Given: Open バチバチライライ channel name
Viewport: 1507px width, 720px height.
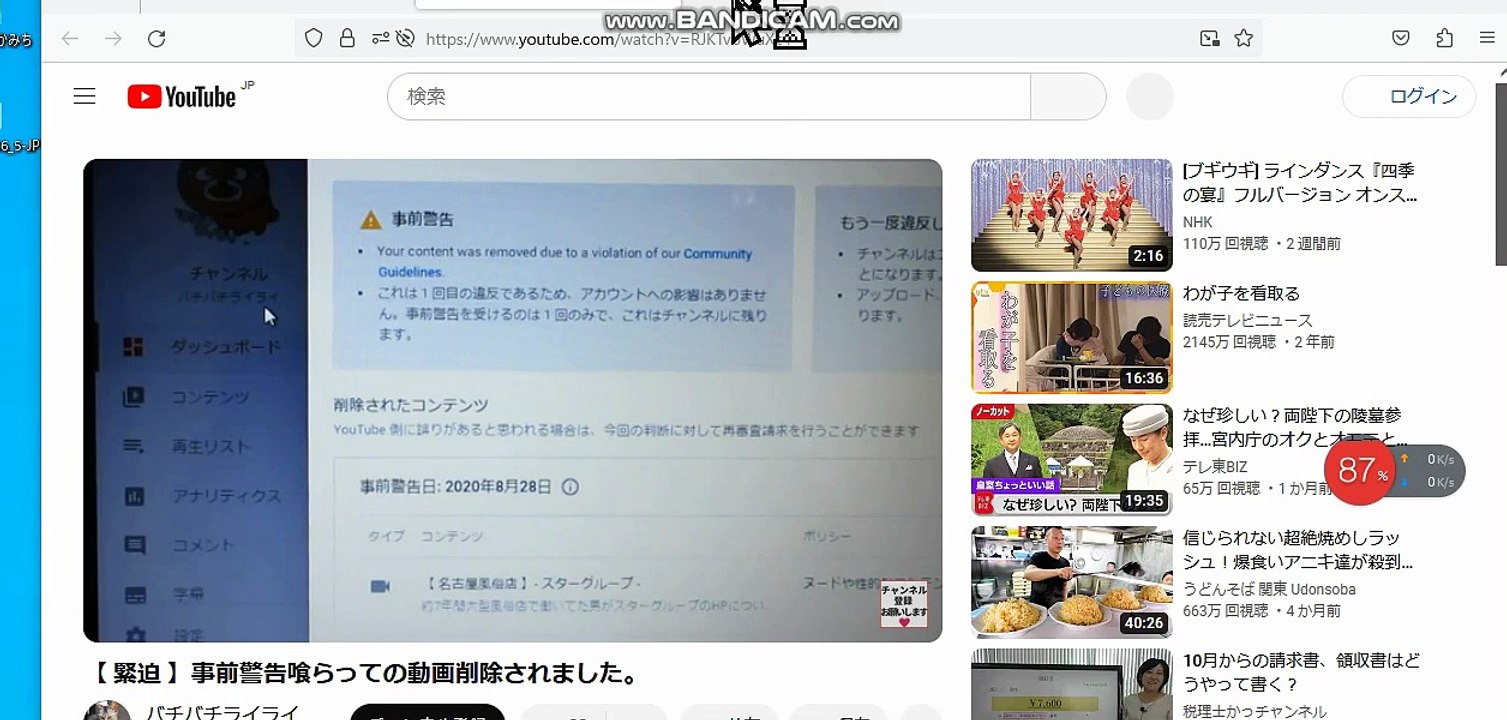Looking at the screenshot, I should tap(222, 712).
